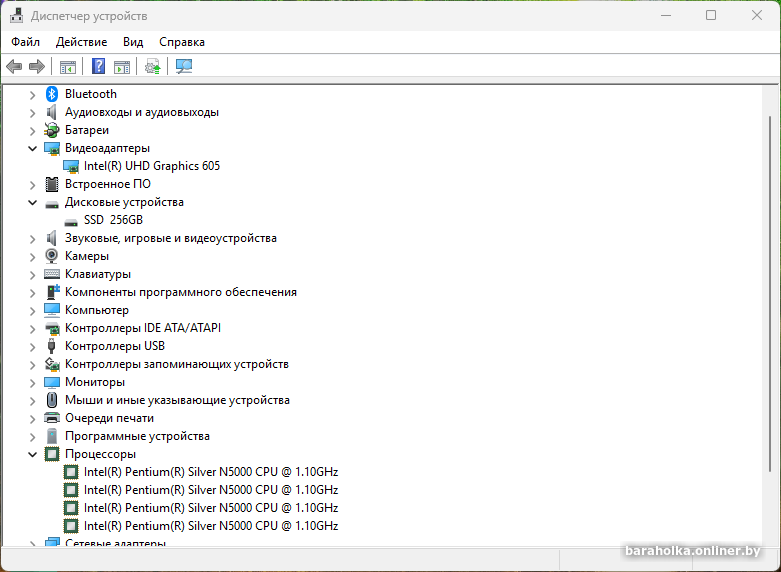
Task: Select the Компьютер tree row
Action: [97, 310]
